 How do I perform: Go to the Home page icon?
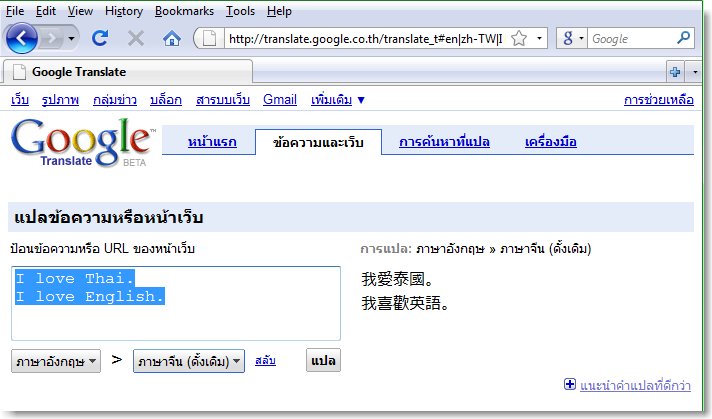172,39
